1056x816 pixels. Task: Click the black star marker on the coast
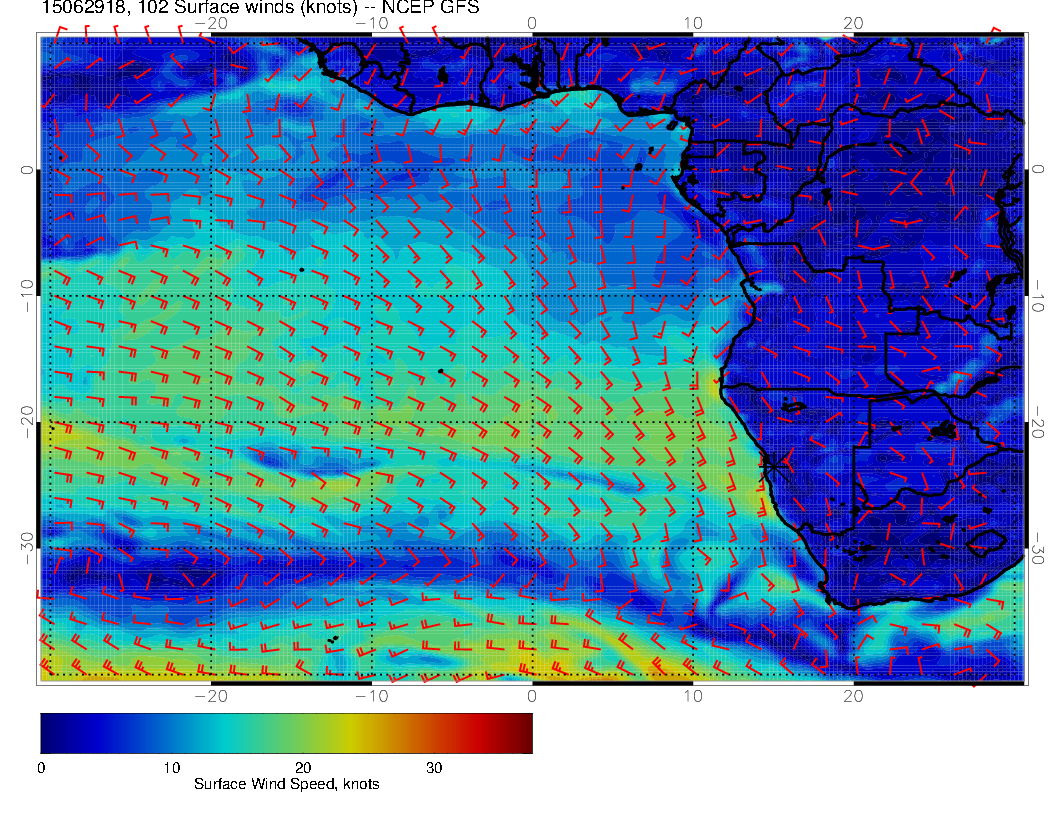pyautogui.click(x=772, y=464)
